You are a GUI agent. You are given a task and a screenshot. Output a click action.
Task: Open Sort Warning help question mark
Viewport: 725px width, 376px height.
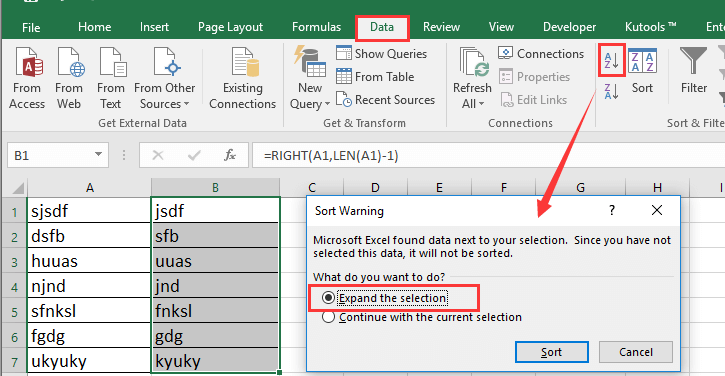click(x=612, y=210)
